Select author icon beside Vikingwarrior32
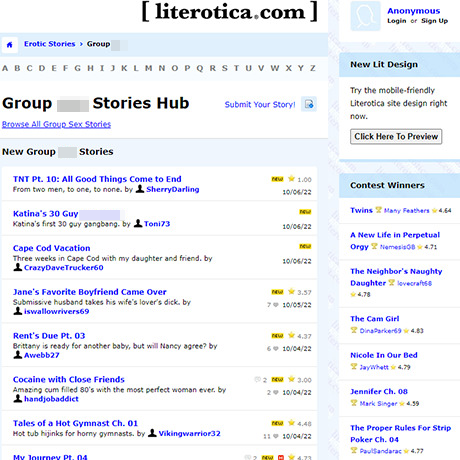The height and width of the screenshot is (460, 460). click(x=152, y=433)
